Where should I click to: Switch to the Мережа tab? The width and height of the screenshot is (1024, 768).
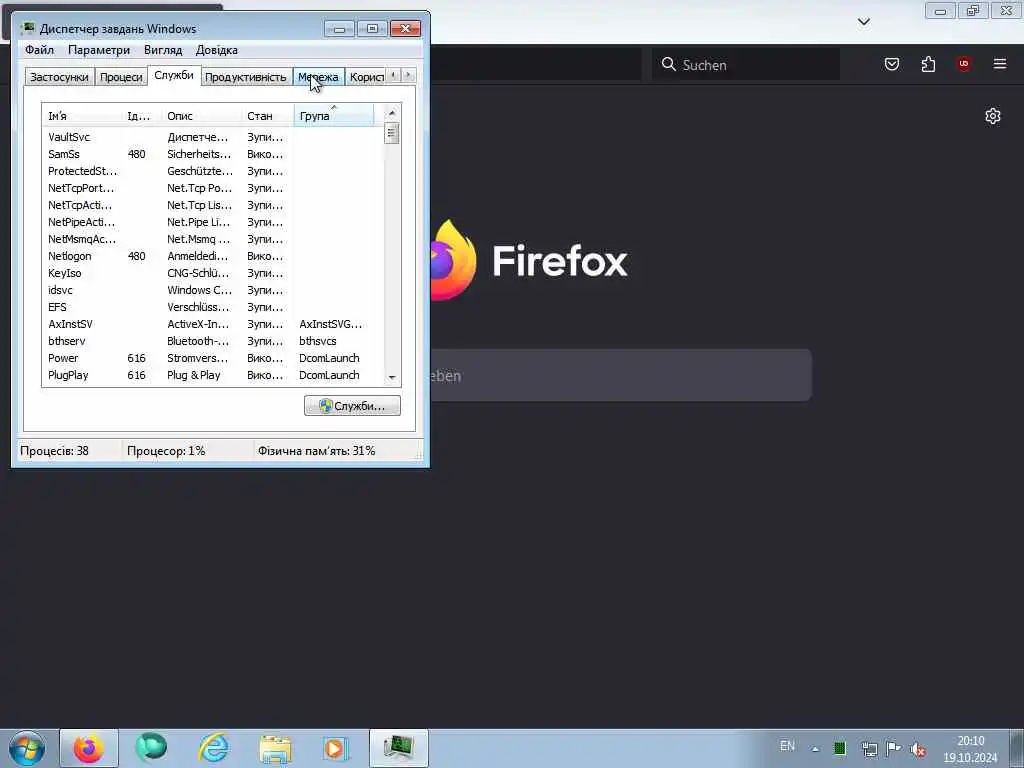coord(318,77)
